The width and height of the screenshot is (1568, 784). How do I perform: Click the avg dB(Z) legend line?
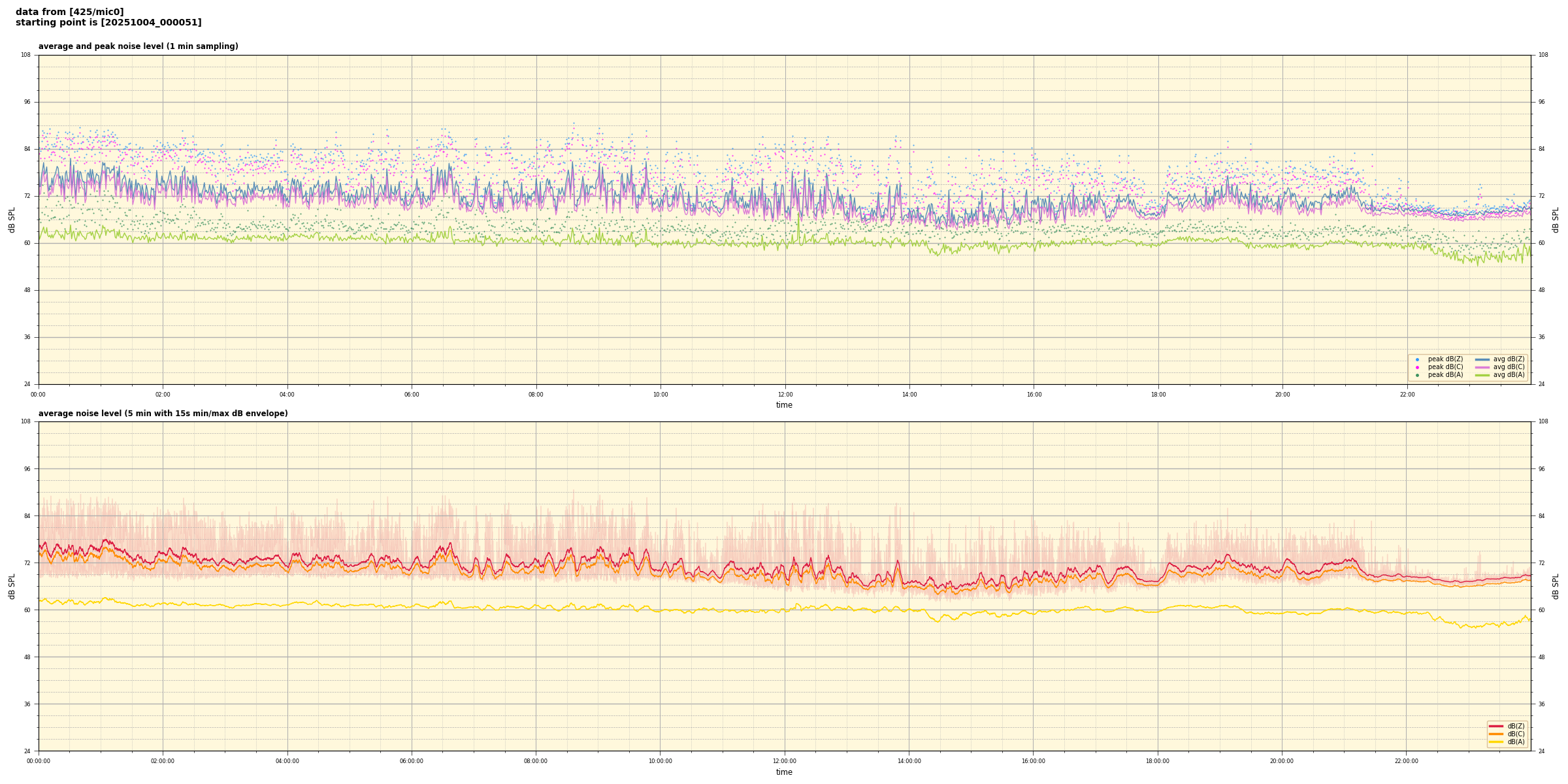[x=1482, y=359]
